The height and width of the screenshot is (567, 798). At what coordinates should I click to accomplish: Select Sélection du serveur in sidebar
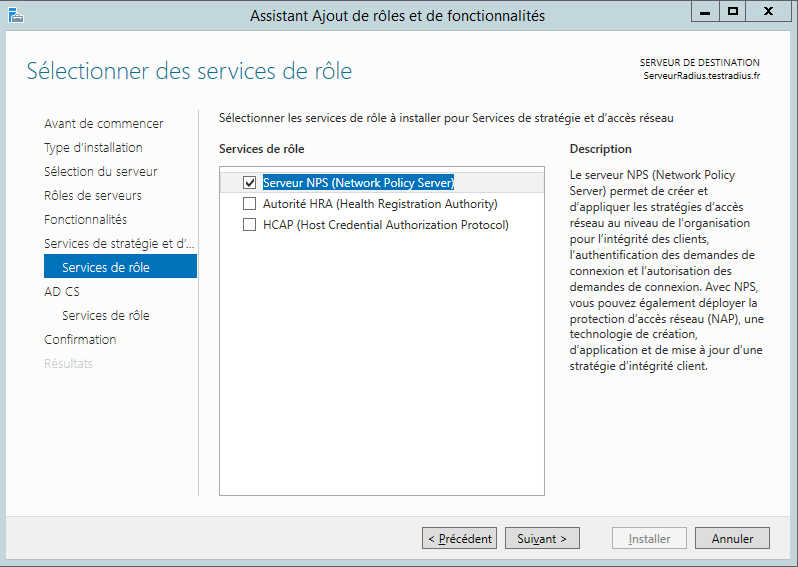[100, 171]
